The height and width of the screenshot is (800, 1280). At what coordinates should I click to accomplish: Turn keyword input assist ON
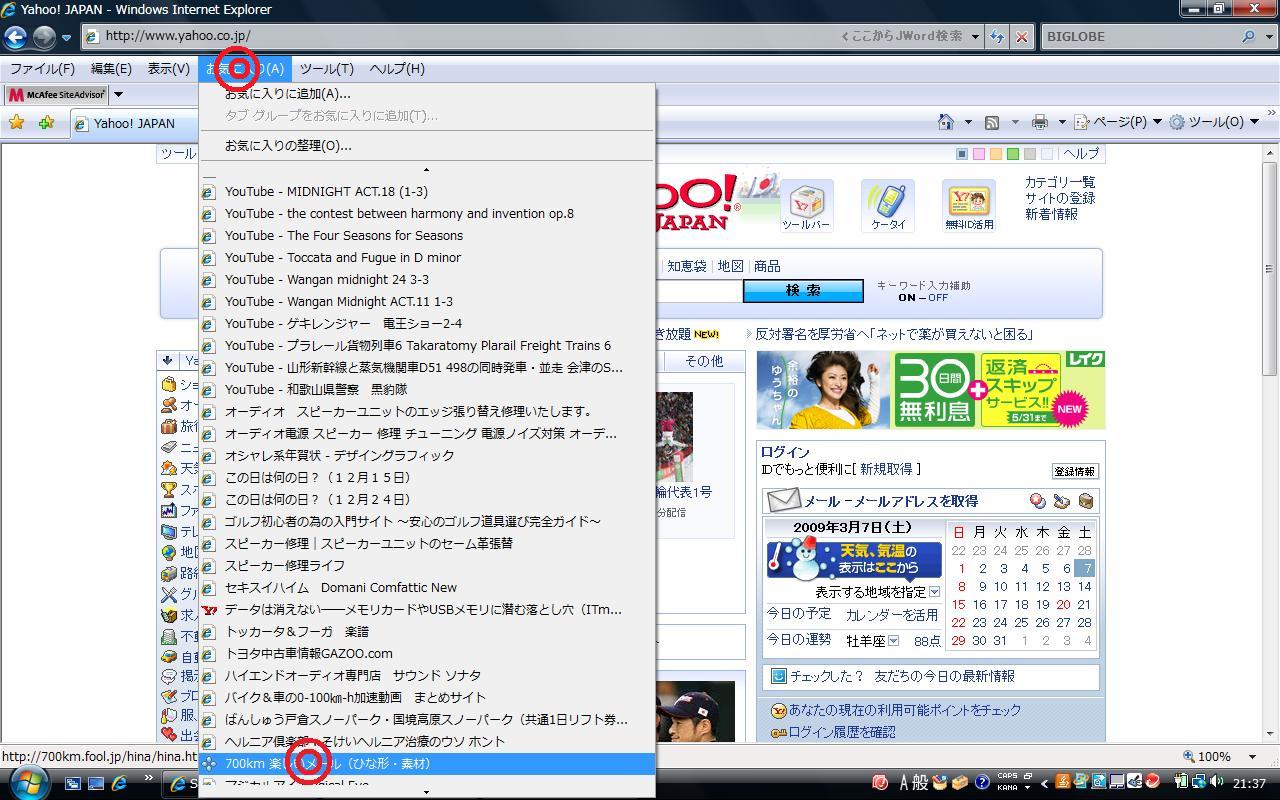[x=907, y=298]
